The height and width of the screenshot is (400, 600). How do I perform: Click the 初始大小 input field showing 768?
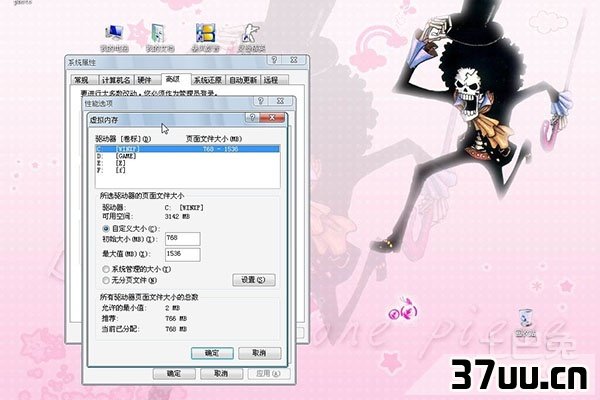pos(183,239)
